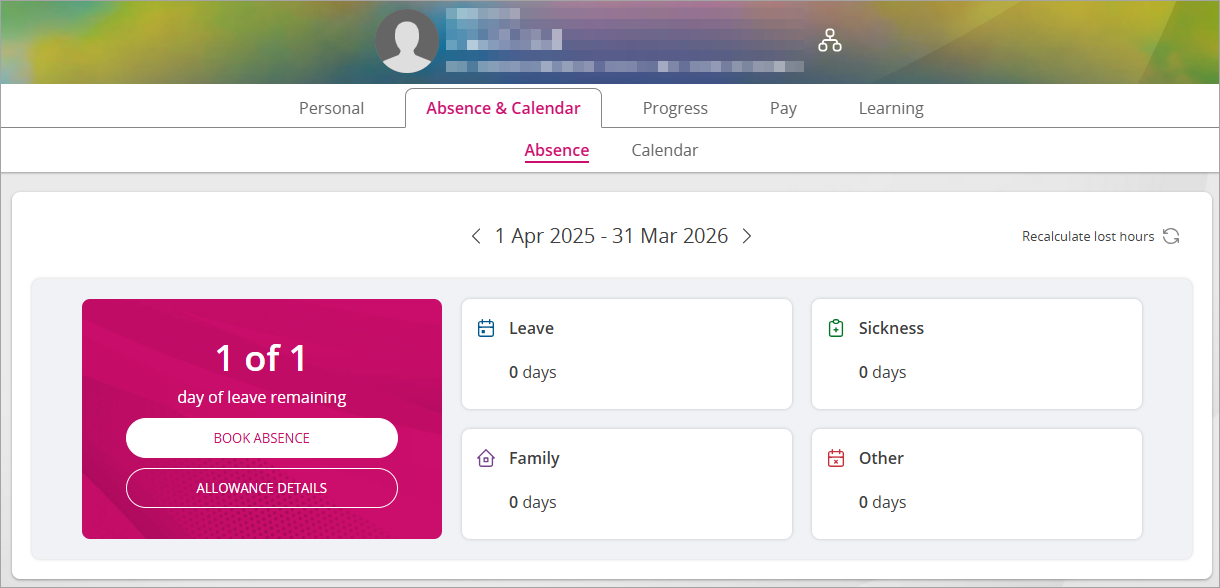Click the organisation chart icon in header
The width and height of the screenshot is (1220, 588).
[830, 40]
